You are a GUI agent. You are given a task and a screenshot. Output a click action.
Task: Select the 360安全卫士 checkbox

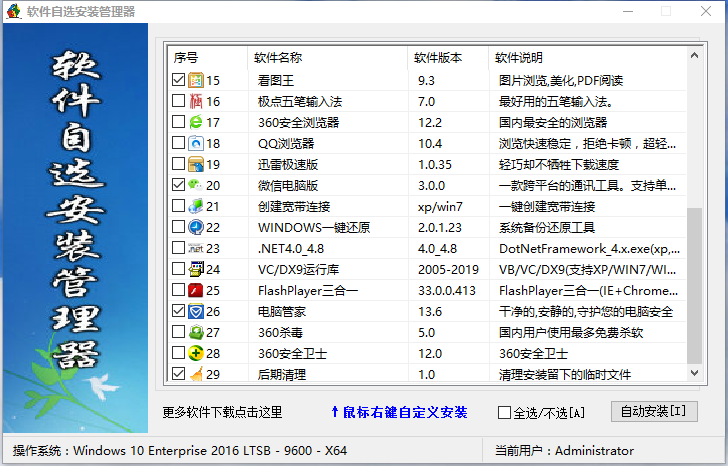point(178,352)
